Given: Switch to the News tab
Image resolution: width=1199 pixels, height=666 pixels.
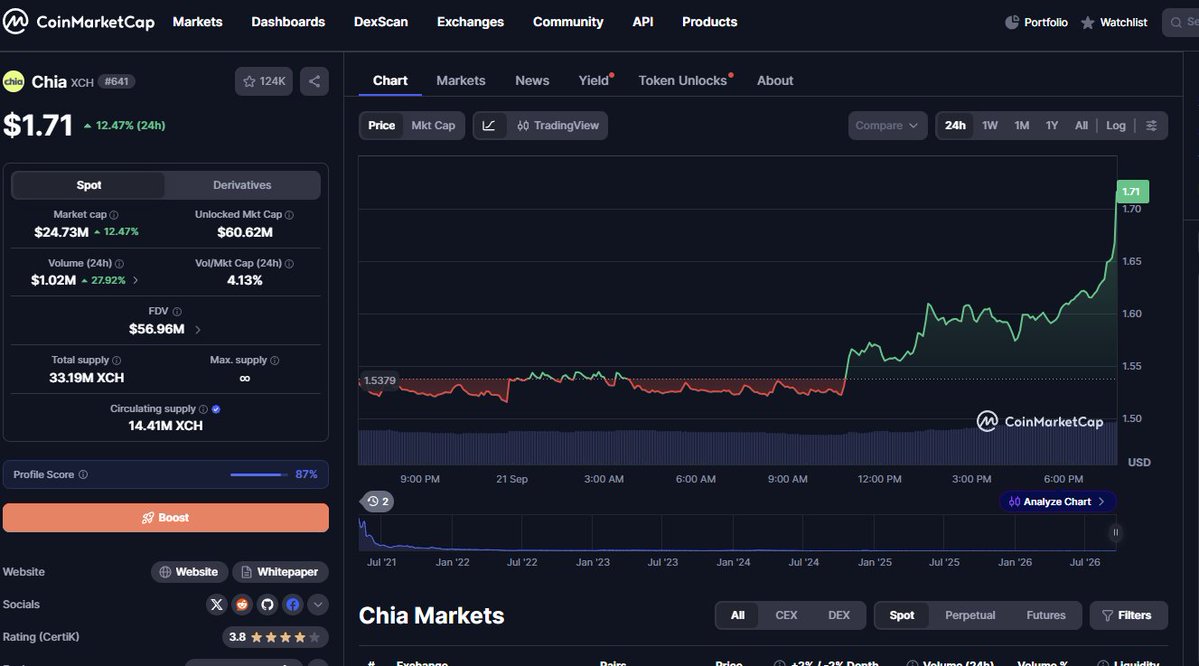Looking at the screenshot, I should click(x=532, y=80).
